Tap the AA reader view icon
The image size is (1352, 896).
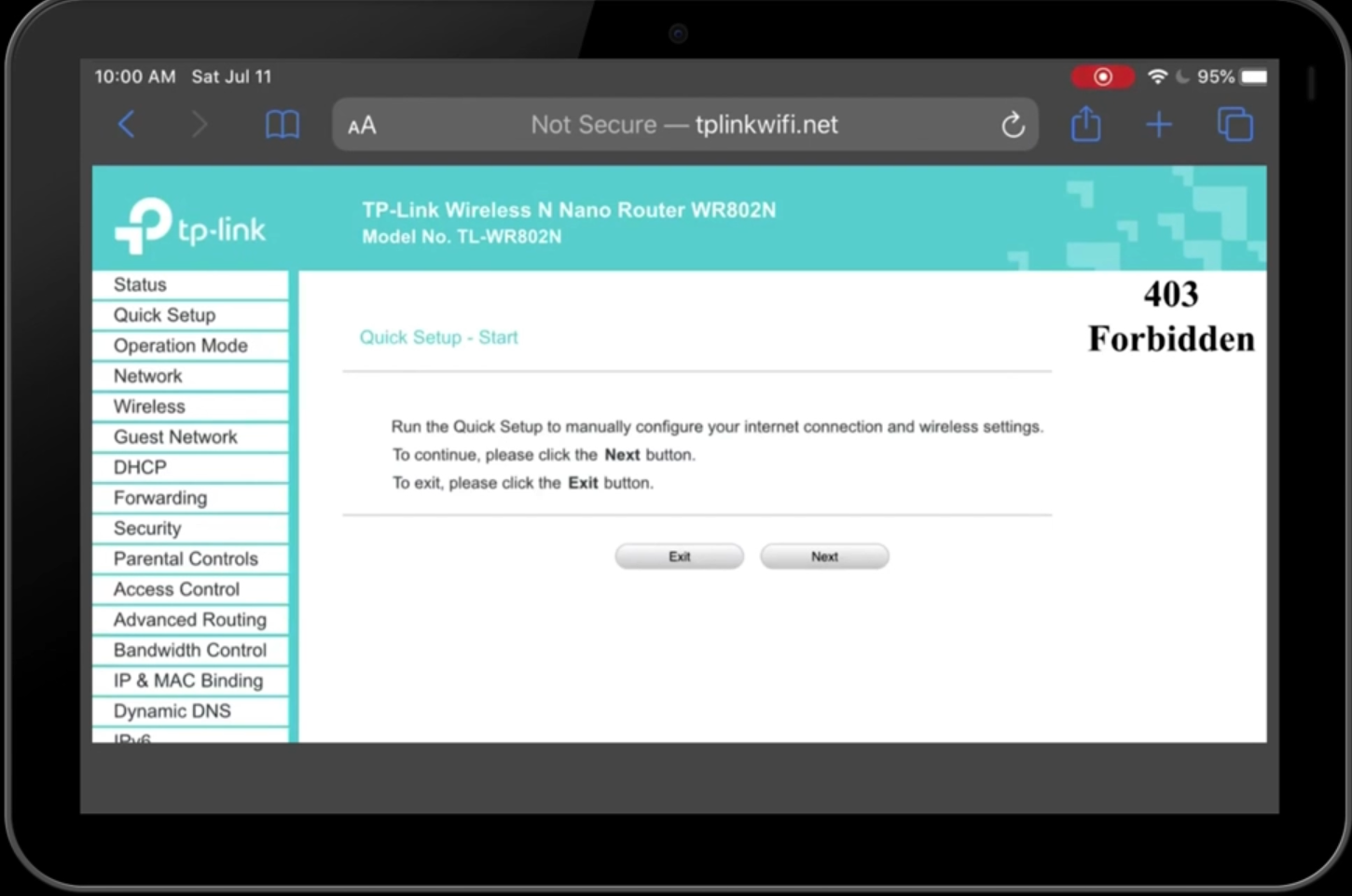[362, 125]
